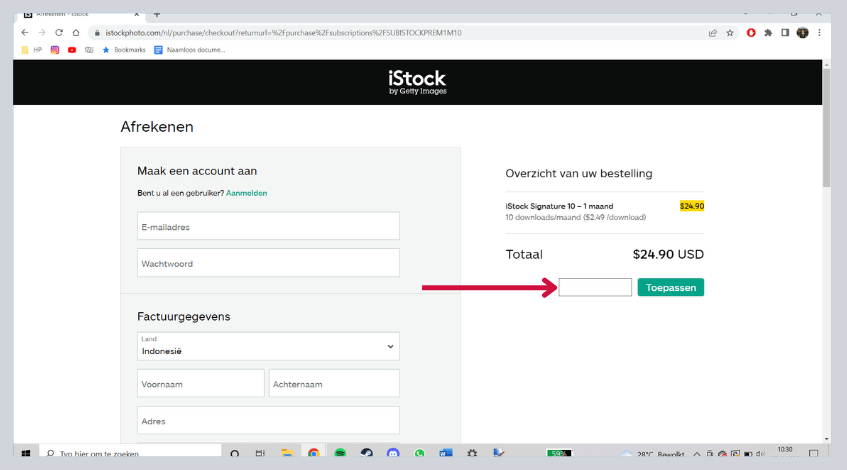Image resolution: width=847 pixels, height=470 pixels.
Task: Open a new browser tab
Action: [157, 15]
